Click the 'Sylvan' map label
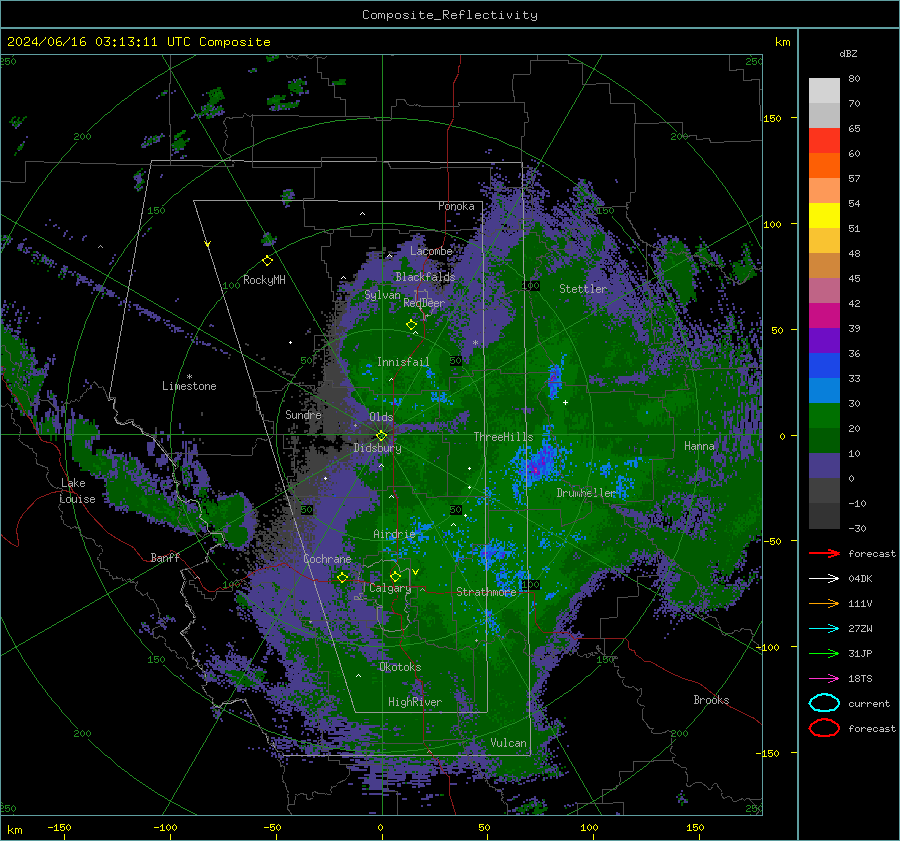This screenshot has height=841, width=900. point(382,295)
